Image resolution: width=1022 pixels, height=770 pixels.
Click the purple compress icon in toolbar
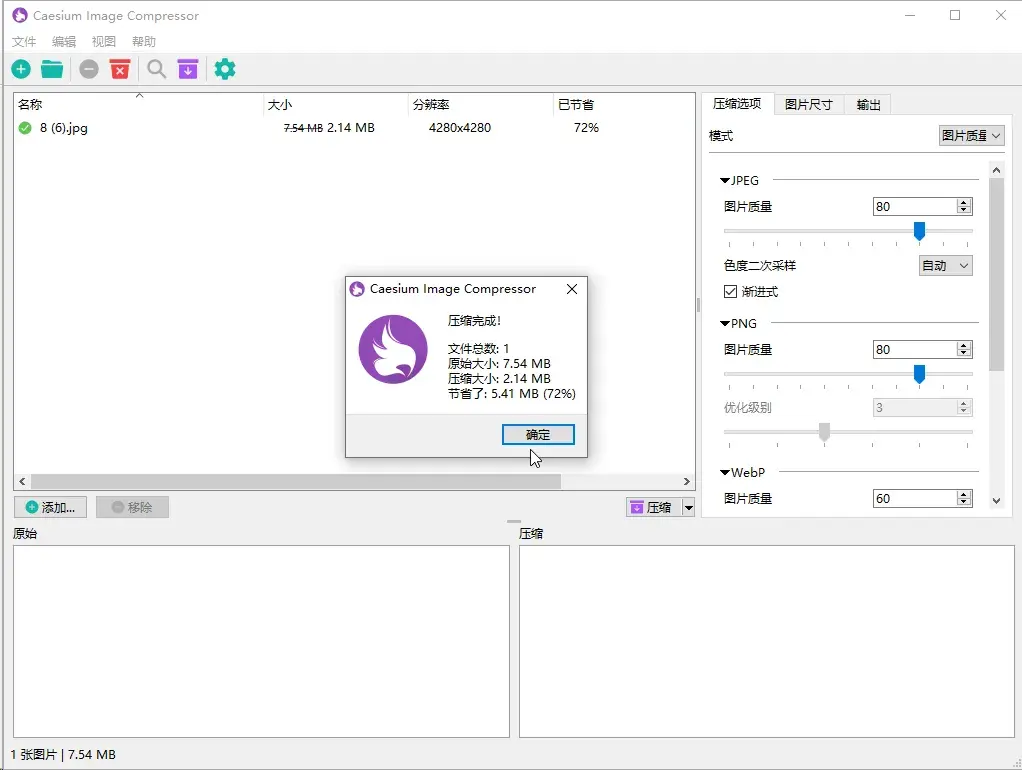pyautogui.click(x=190, y=69)
